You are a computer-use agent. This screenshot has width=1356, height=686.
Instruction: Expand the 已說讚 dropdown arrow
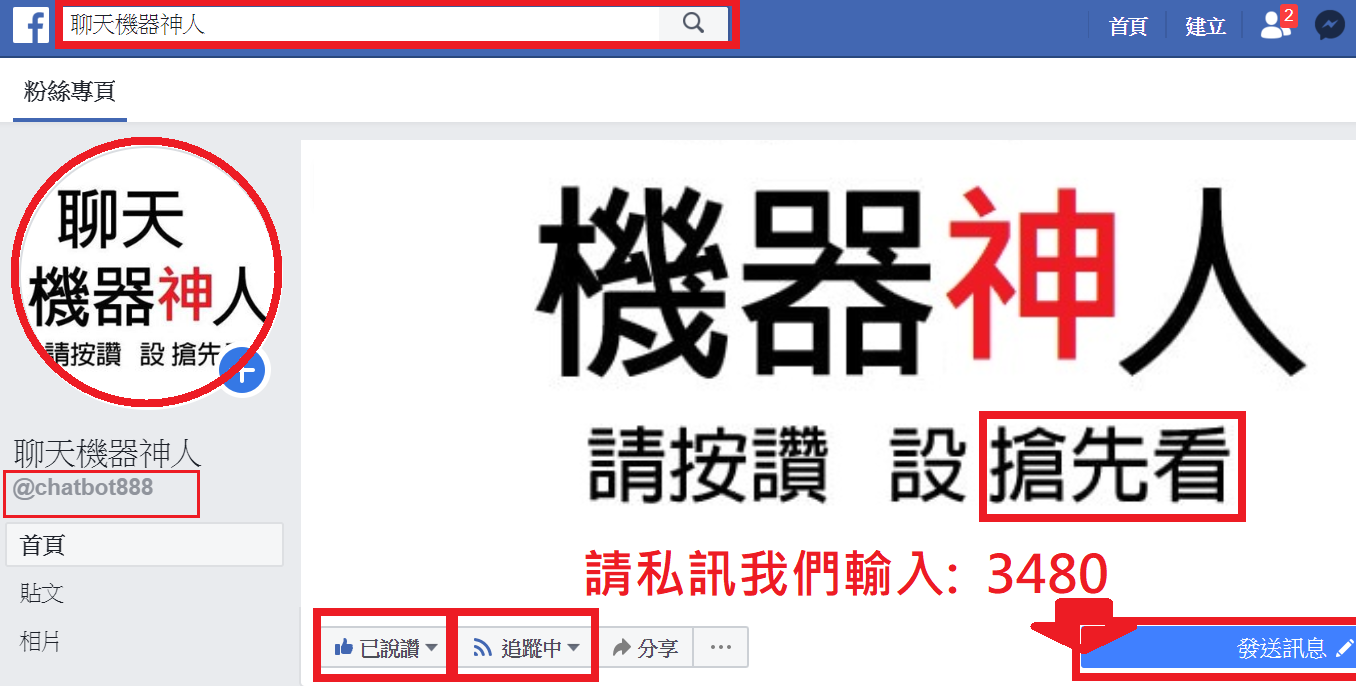(x=431, y=648)
